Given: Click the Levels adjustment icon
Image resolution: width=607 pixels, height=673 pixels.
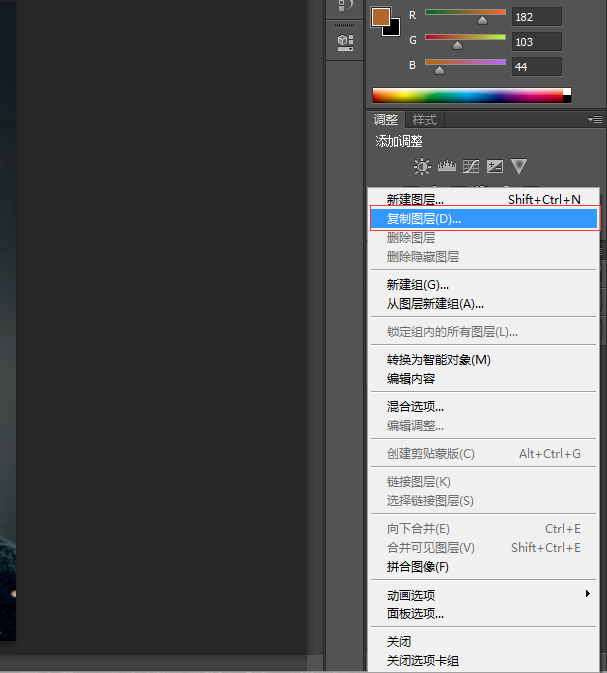Looking at the screenshot, I should pos(447,166).
